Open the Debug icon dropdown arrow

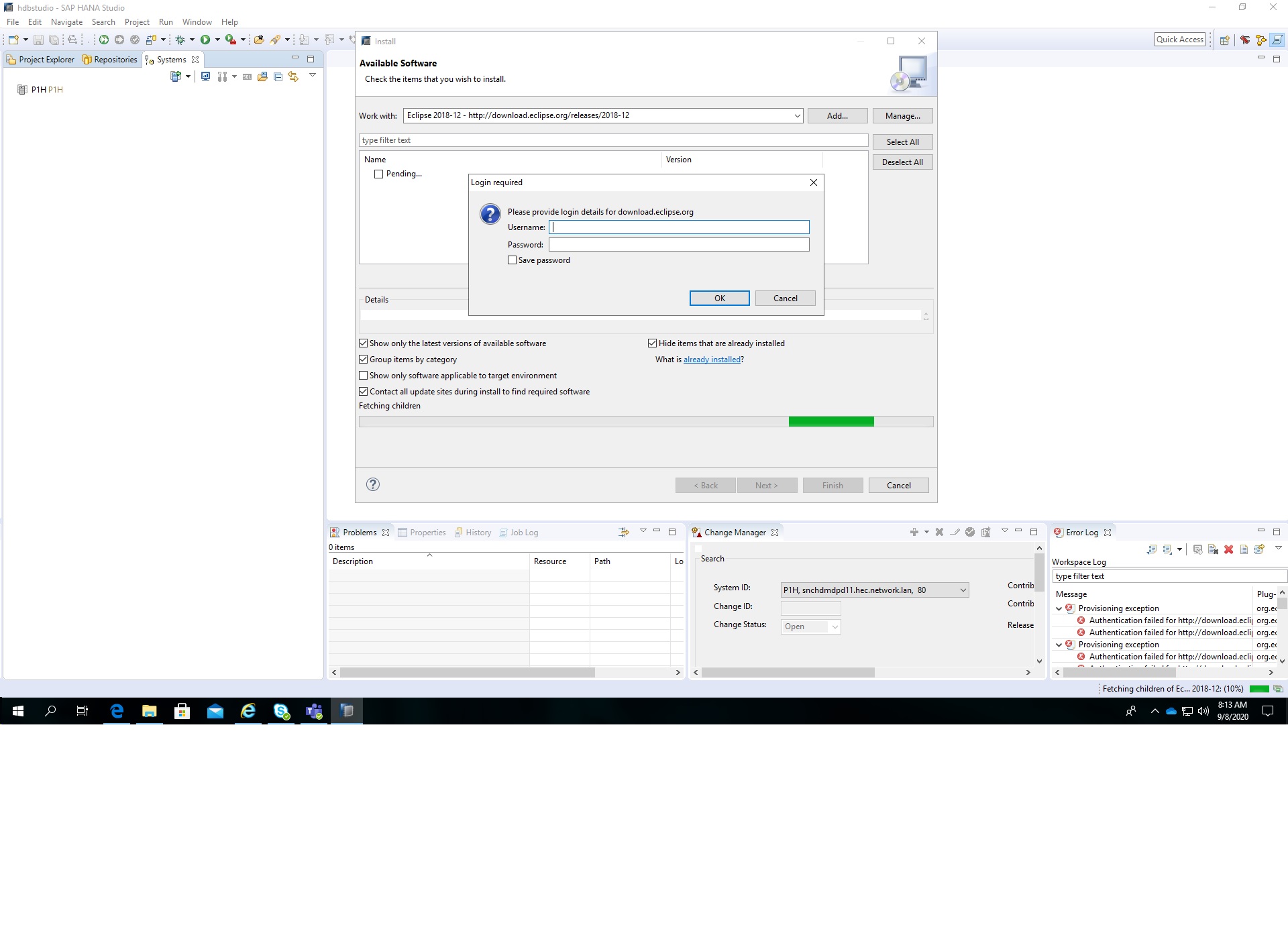point(192,40)
